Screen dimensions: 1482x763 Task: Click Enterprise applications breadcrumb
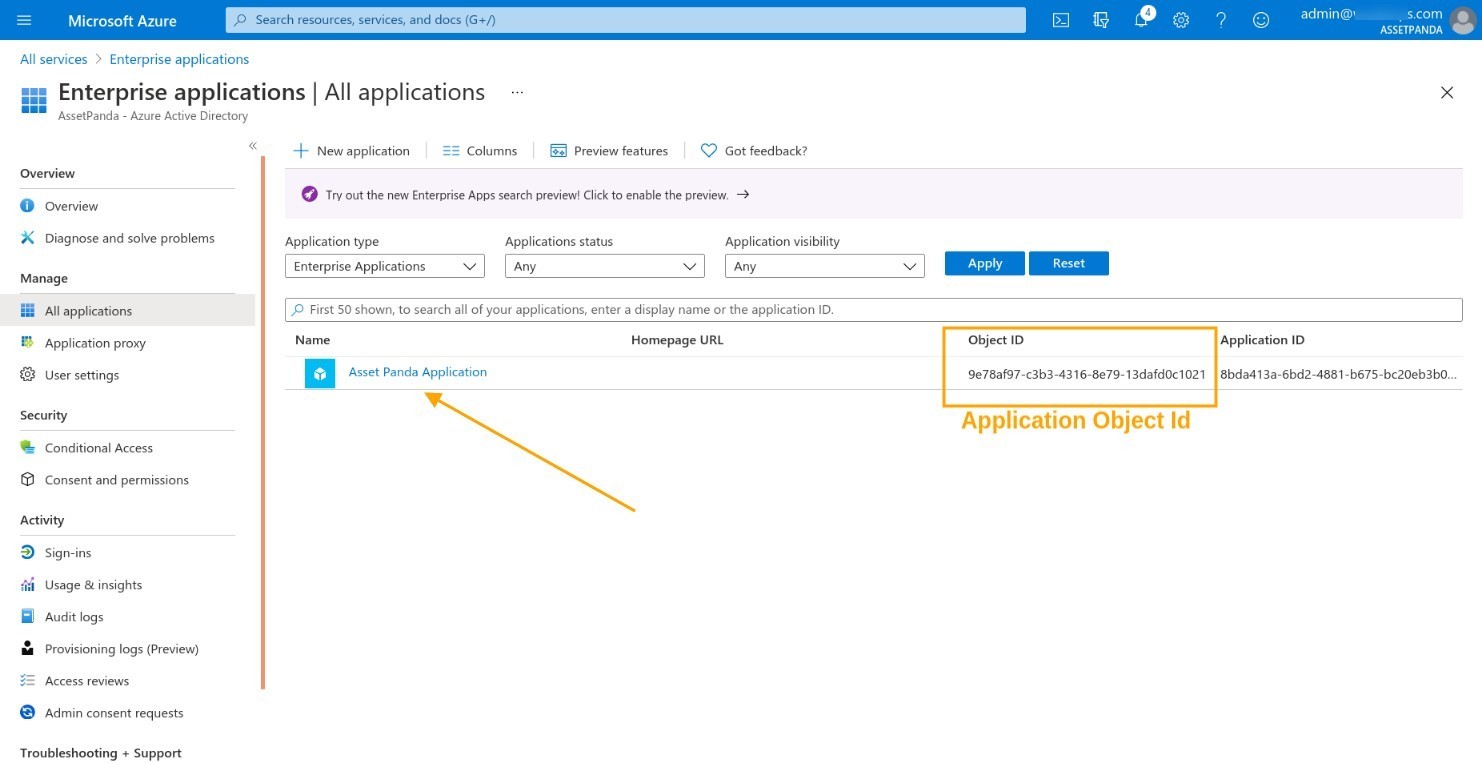pyautogui.click(x=179, y=59)
